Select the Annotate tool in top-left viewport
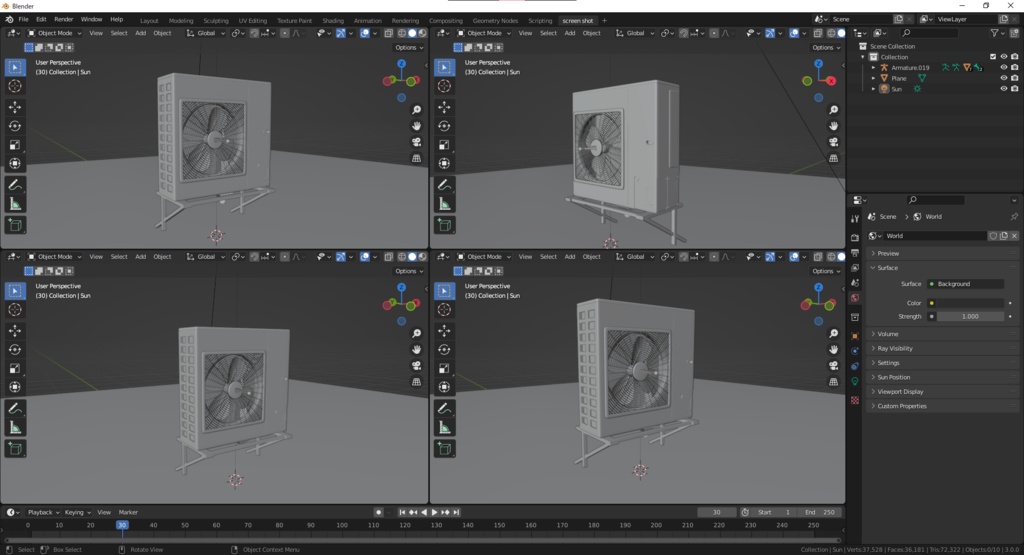 pos(15,185)
